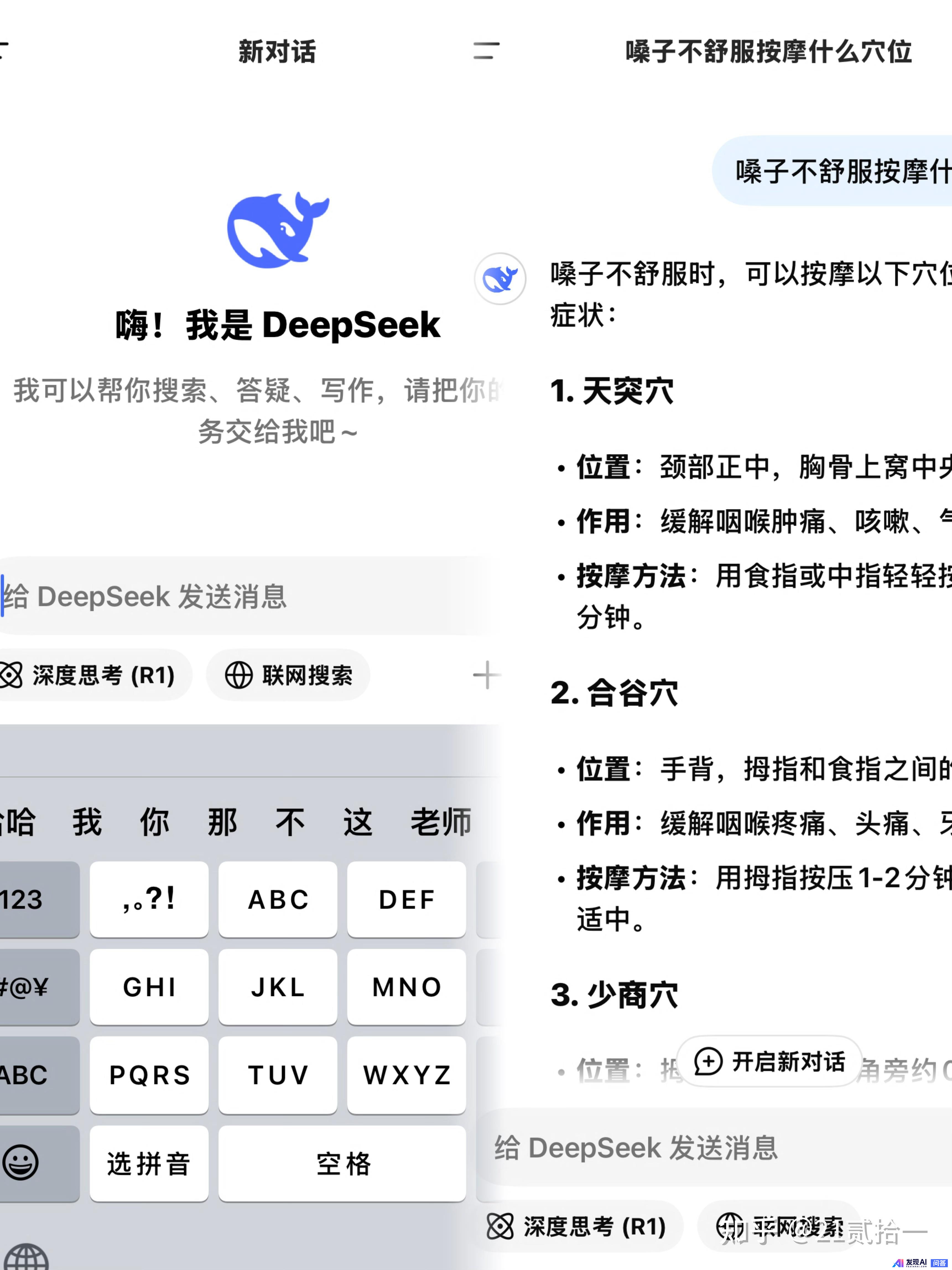This screenshot has width=952, height=1270.
Task: Click heading 3. 少商穴
Action: coord(614,995)
